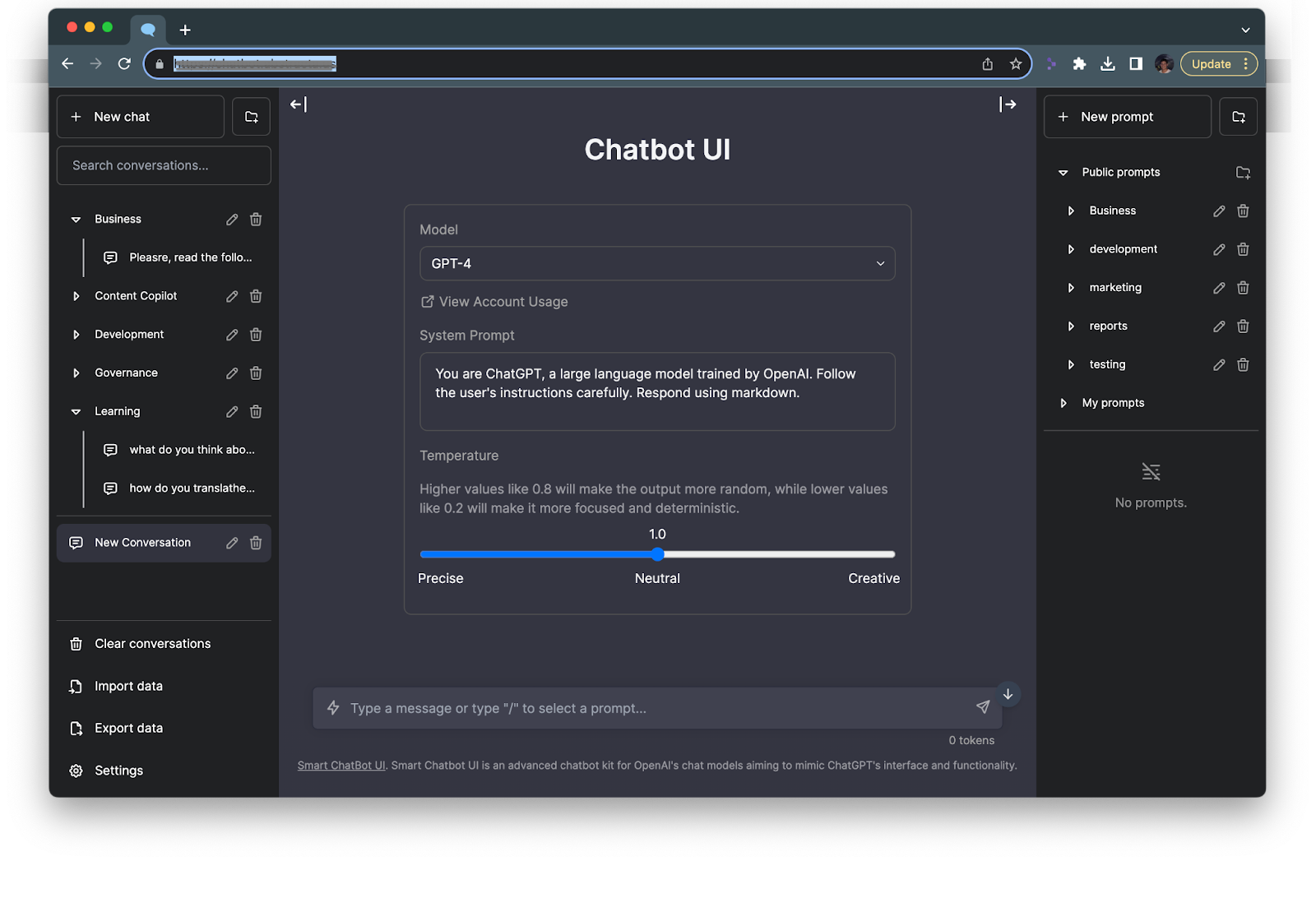1316x912 pixels.
Task: Send the typed message
Action: [x=983, y=707]
